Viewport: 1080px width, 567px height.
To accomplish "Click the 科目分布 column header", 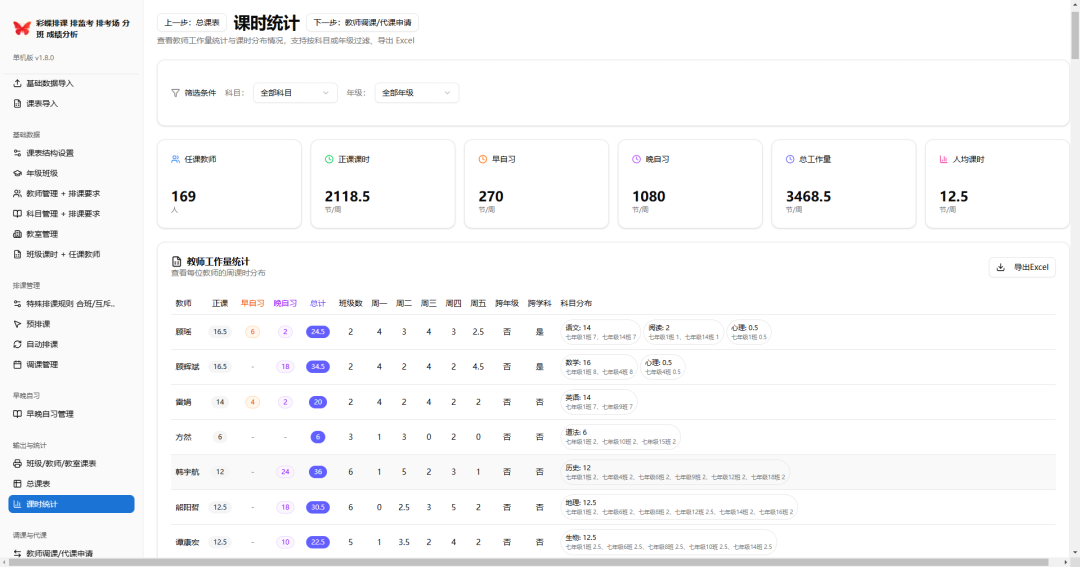I will [576, 303].
